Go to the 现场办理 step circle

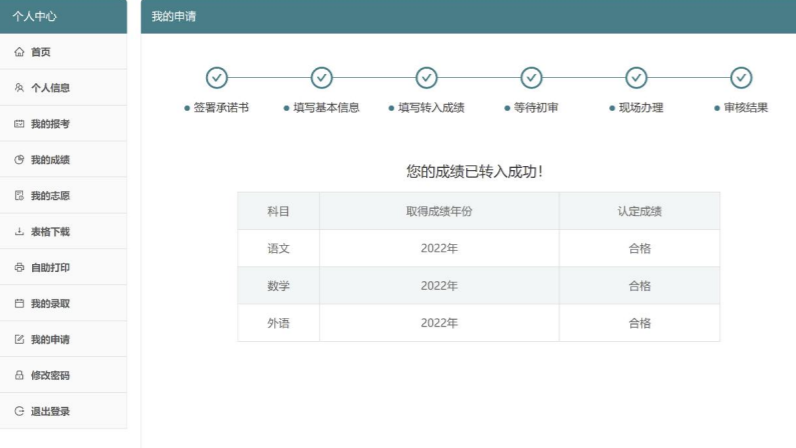[636, 78]
